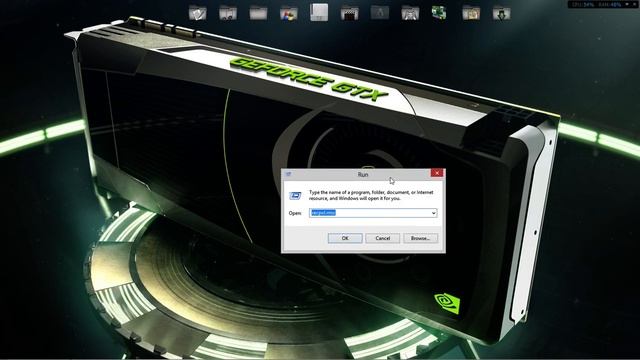Open the dark flat folder icon in dock
Image resolution: width=640 pixels, height=360 pixels.
(x=380, y=13)
